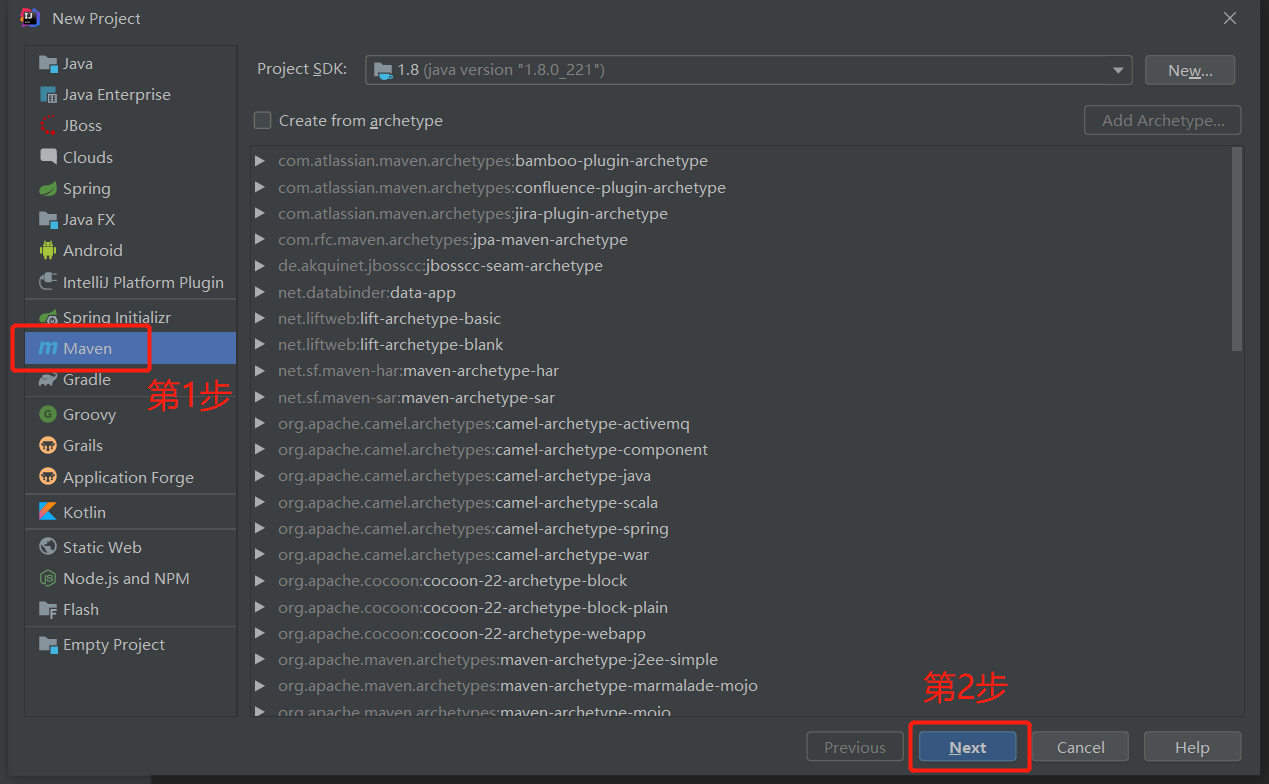Expand net.databinder data-app entry
The image size is (1269, 784).
[260, 292]
